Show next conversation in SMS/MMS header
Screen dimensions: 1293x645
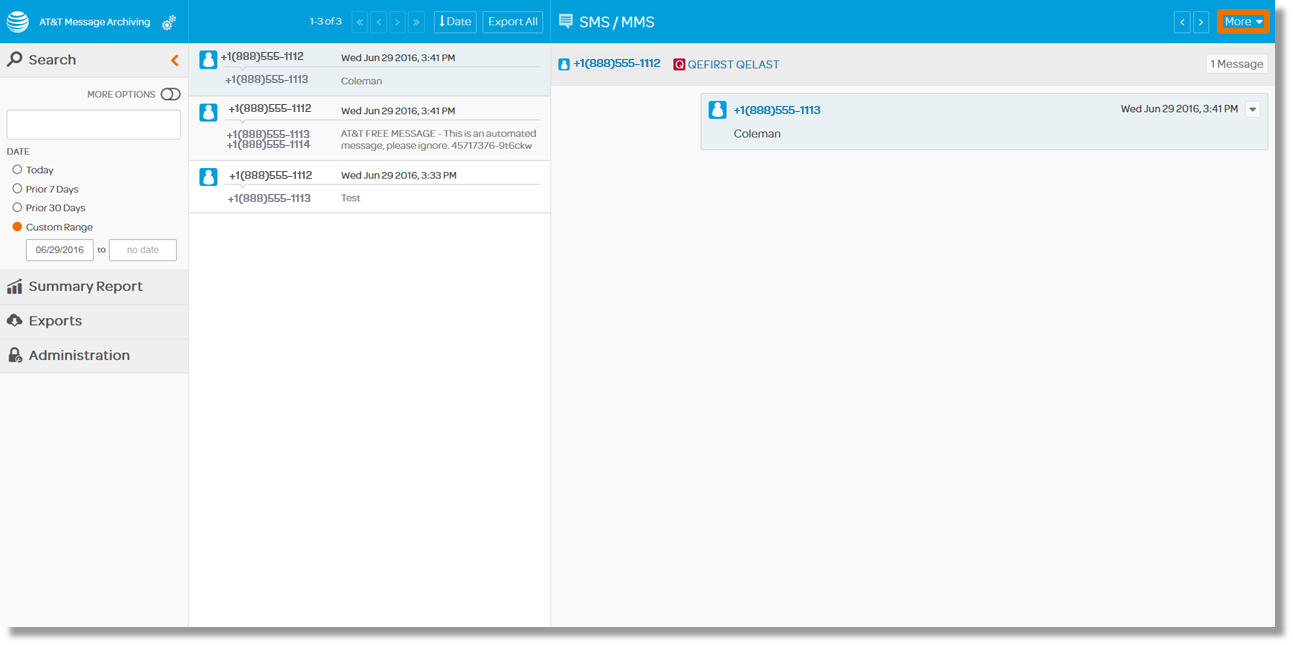1201,22
